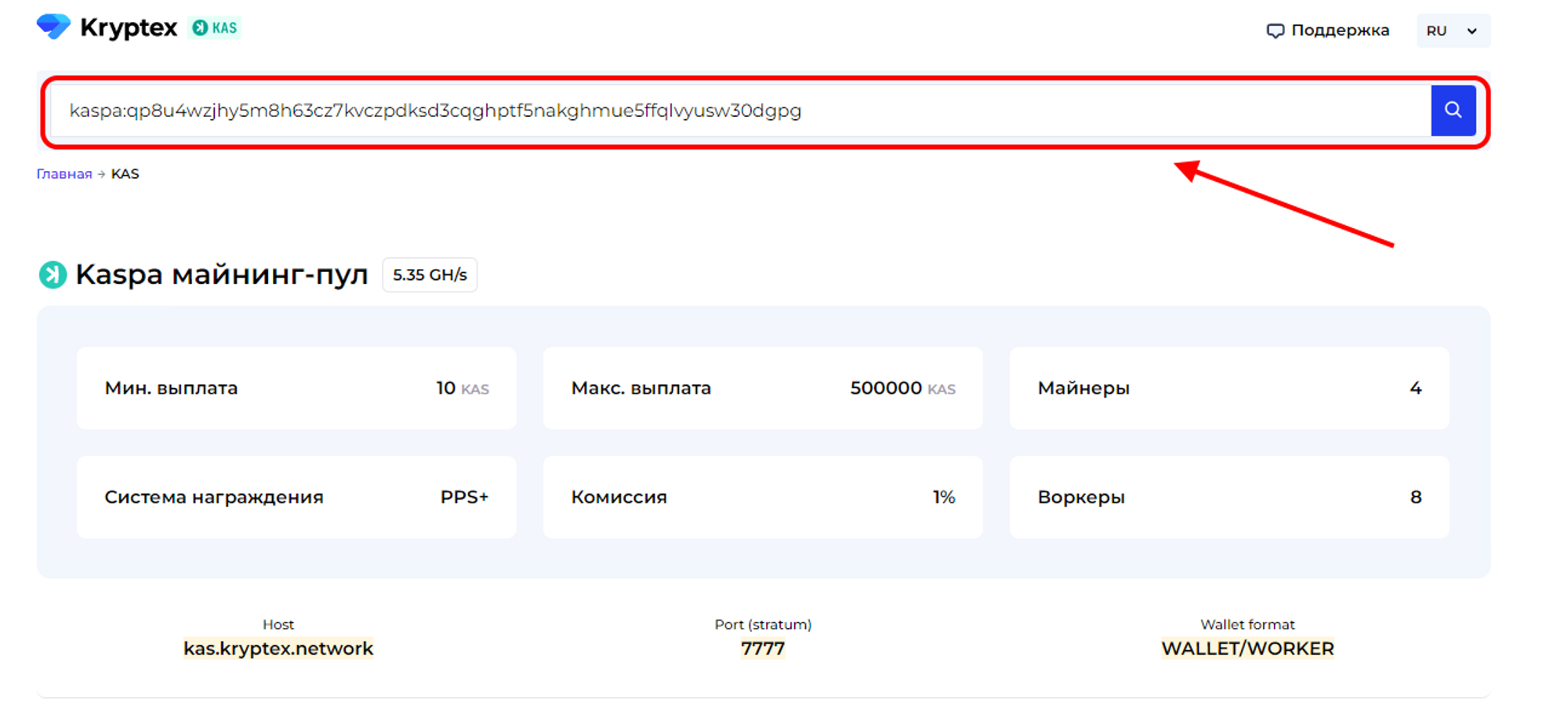This screenshot has height=715, width=1568.
Task: Click the KAS breadcrumb item
Action: pyautogui.click(x=125, y=174)
